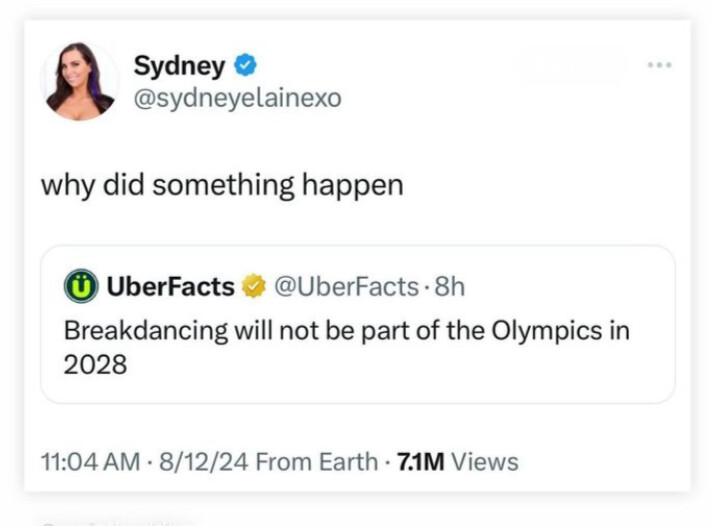
Task: Open the three-dot more options menu
Action: click(659, 66)
